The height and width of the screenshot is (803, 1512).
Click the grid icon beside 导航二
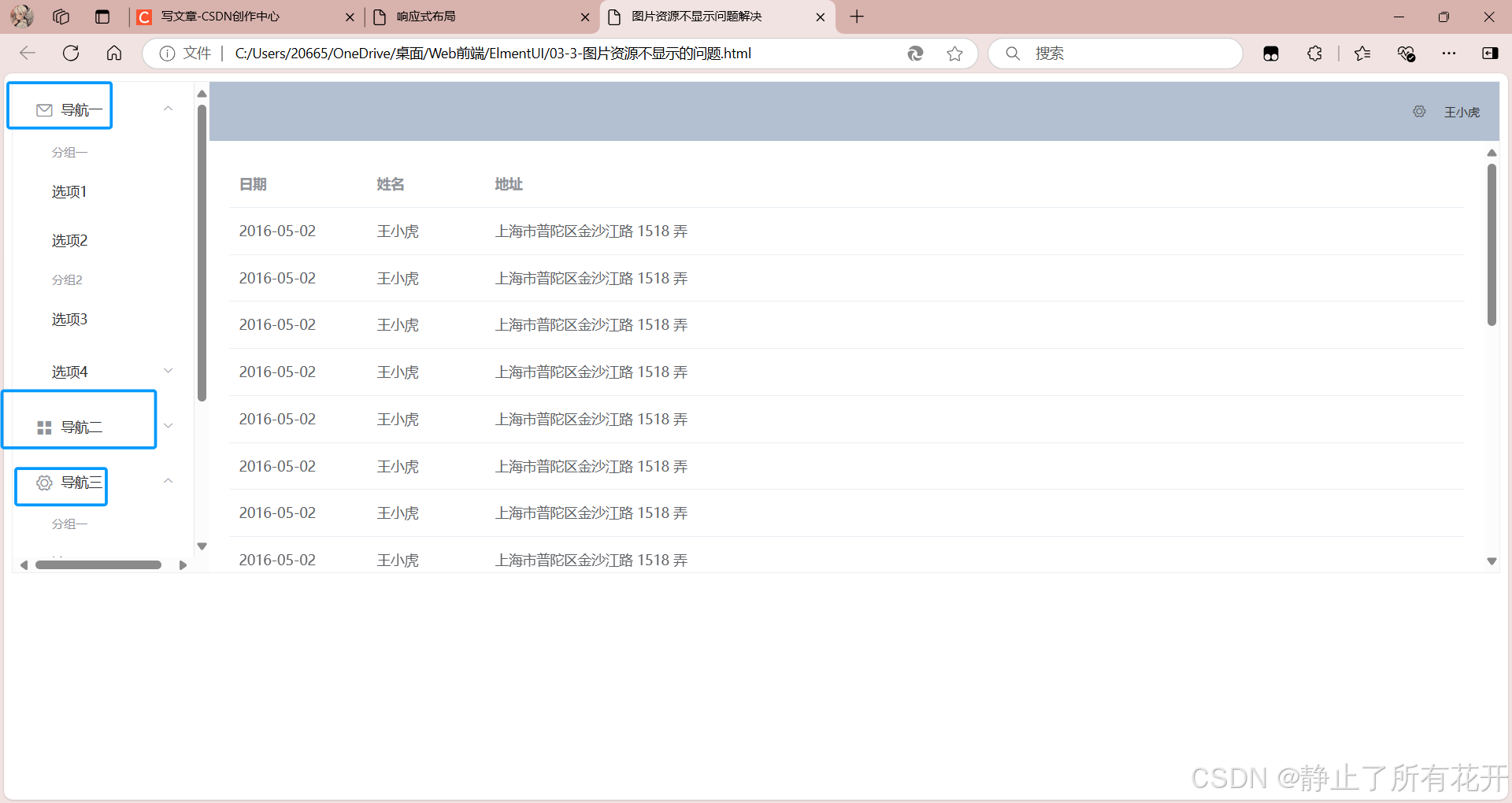[x=44, y=427]
